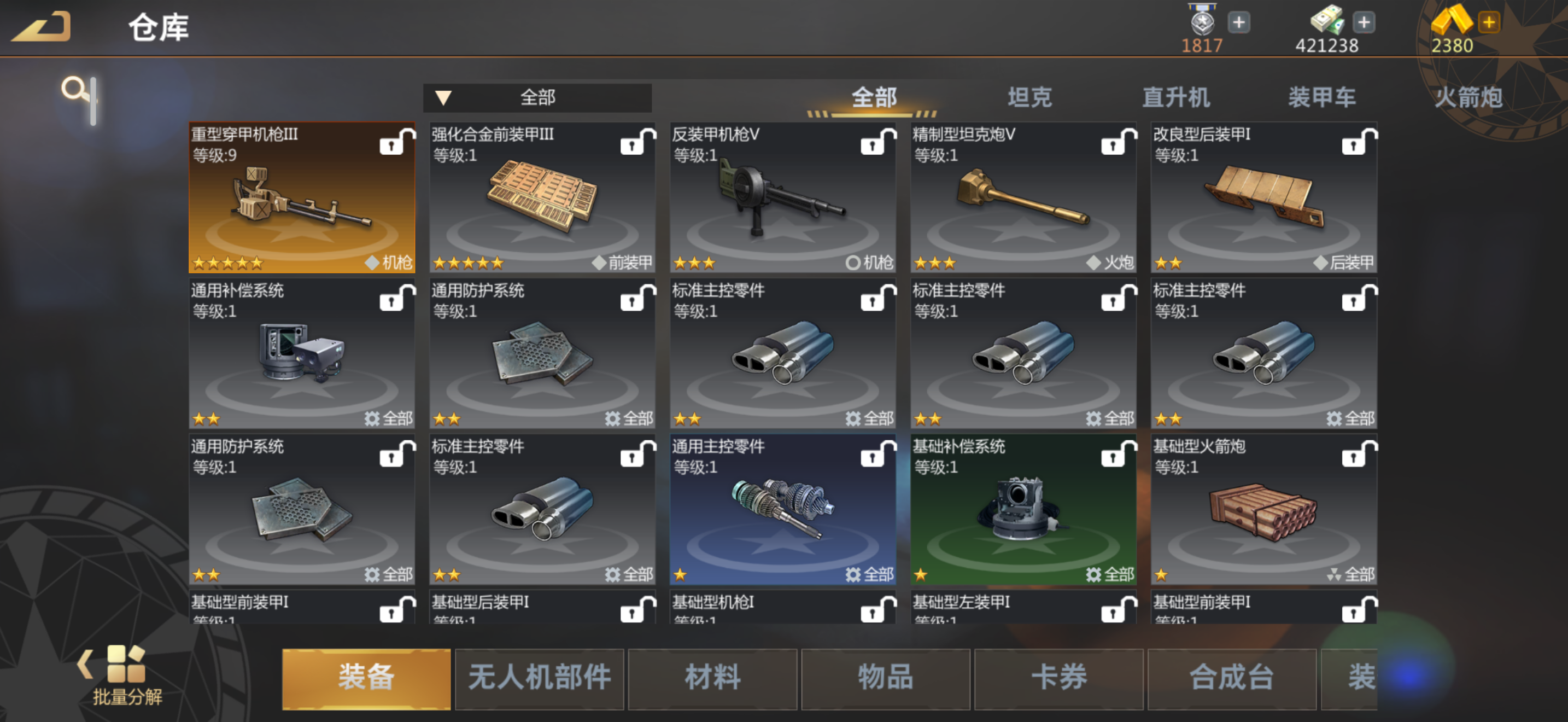The height and width of the screenshot is (722, 1568).
Task: Select the 基础补偿系统 green item
Action: click(1022, 509)
